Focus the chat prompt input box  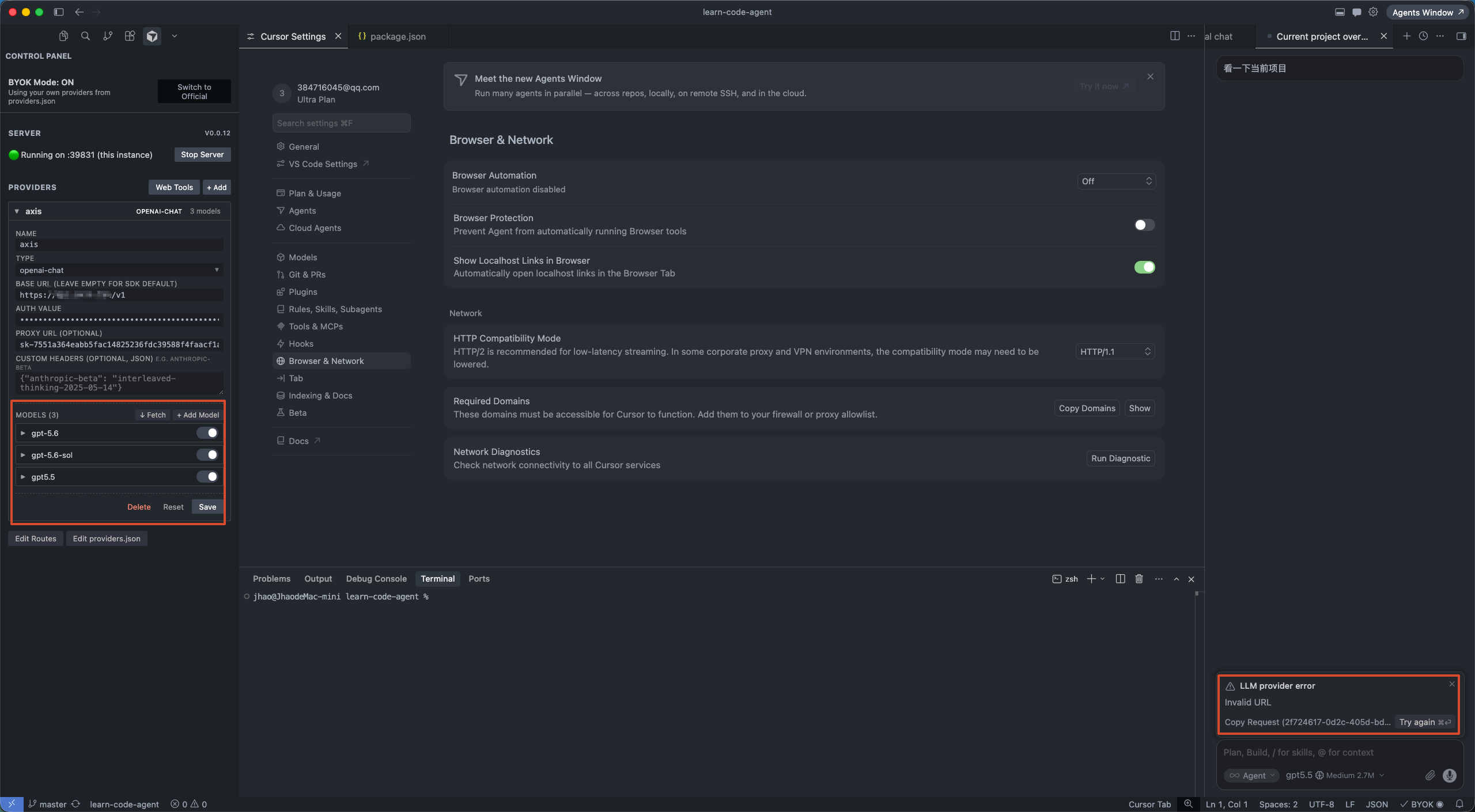(x=1339, y=752)
